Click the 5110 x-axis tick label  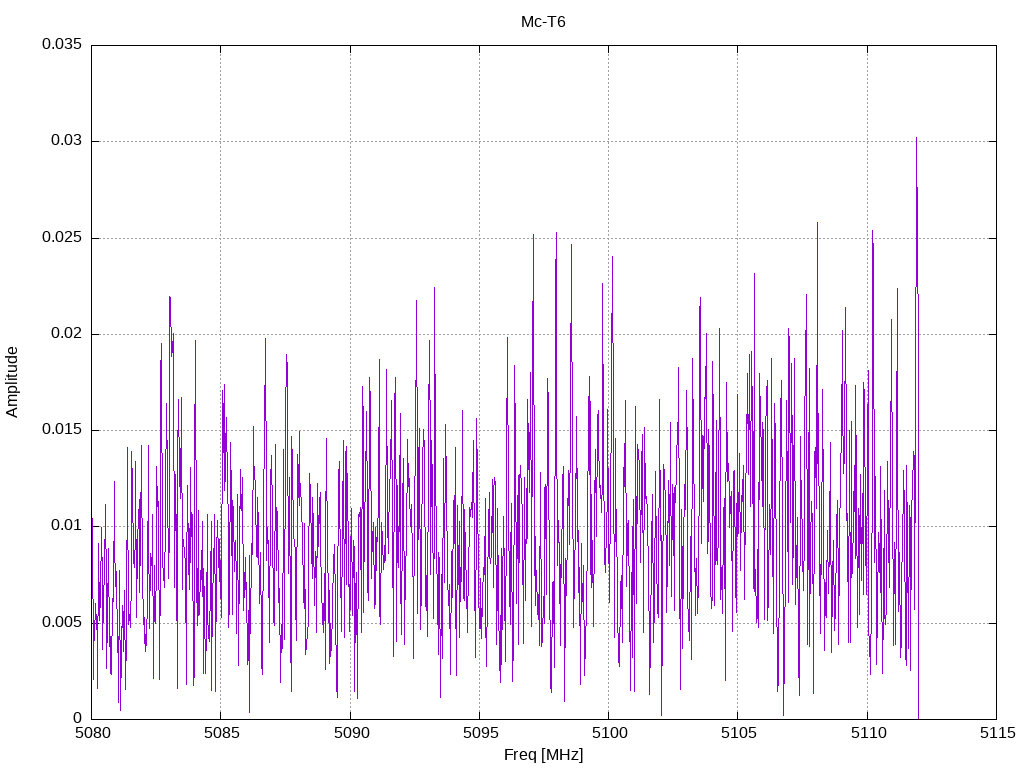pyautogui.click(x=867, y=733)
